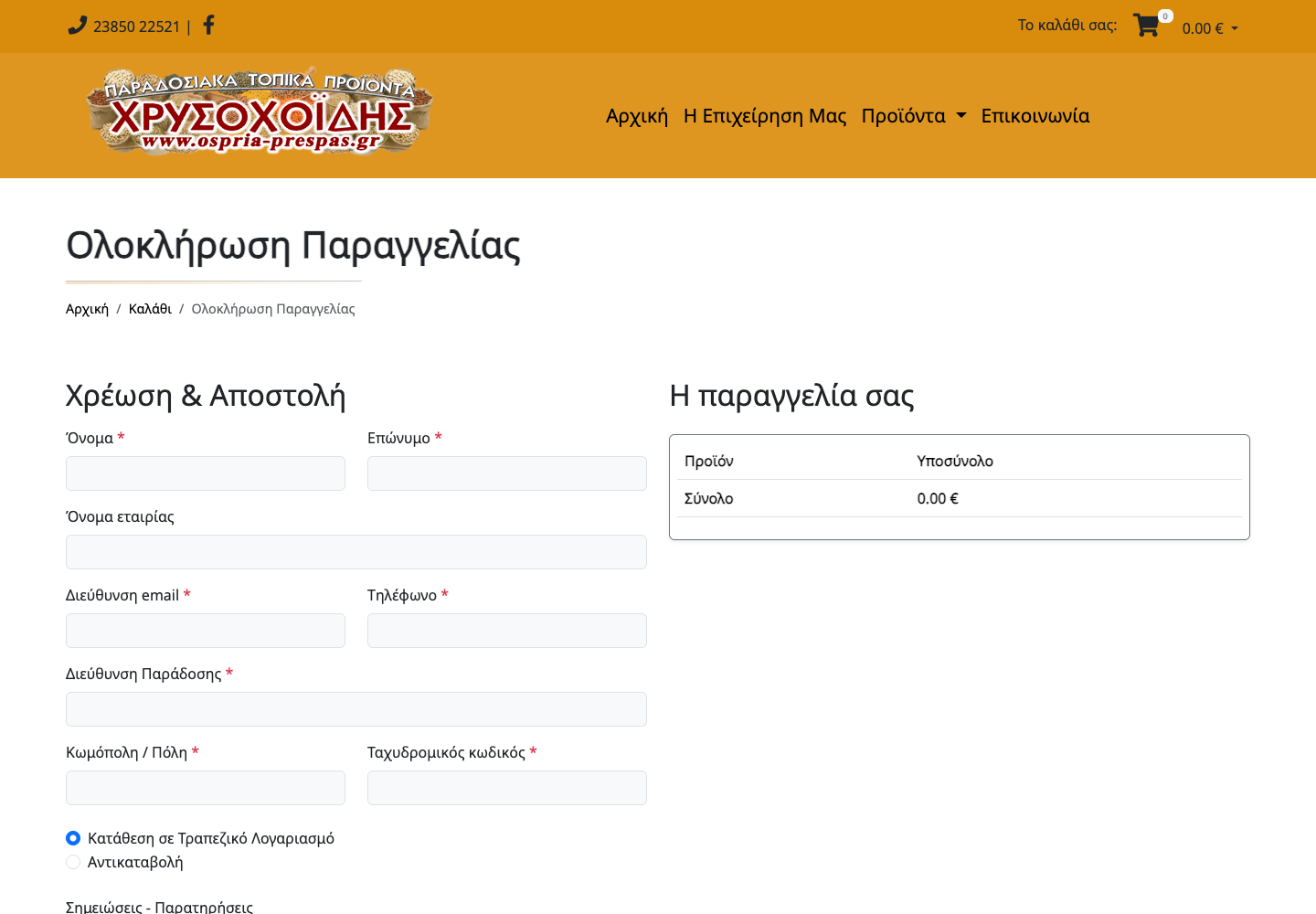Open the Facebook page icon
1316x914 pixels.
pos(208,25)
